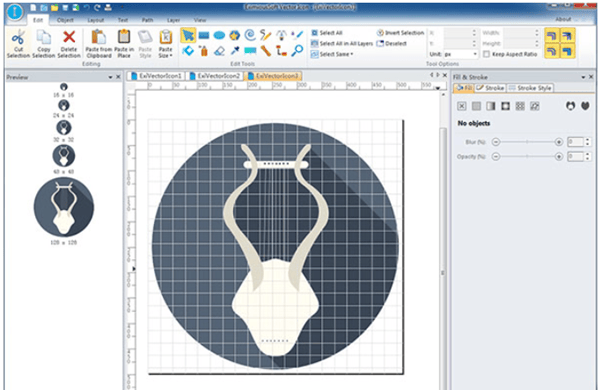Open the Unit px dropdown

tap(475, 54)
